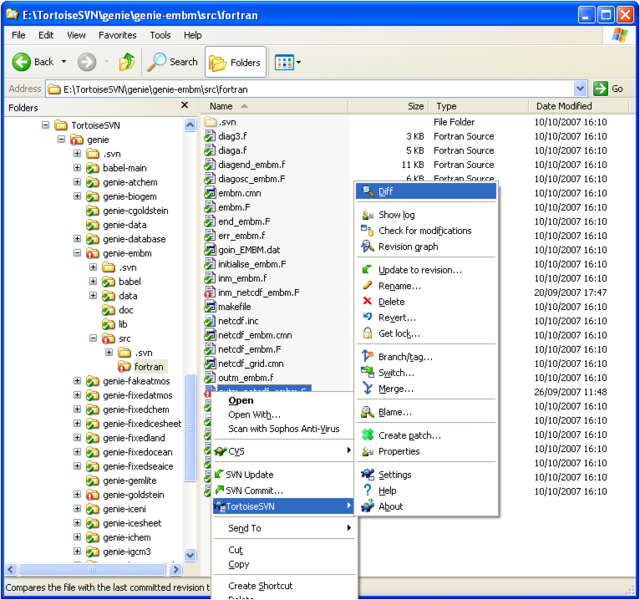Click the Show log icon

367,215
